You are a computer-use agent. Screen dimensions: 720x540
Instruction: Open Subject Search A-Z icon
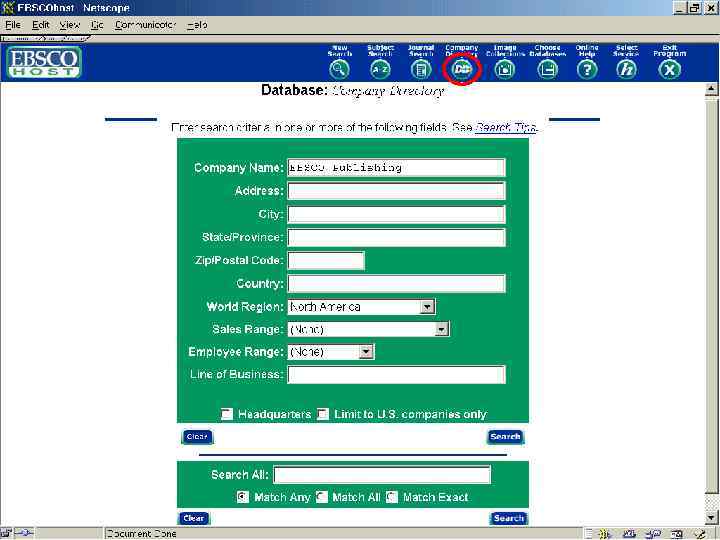pyautogui.click(x=380, y=69)
